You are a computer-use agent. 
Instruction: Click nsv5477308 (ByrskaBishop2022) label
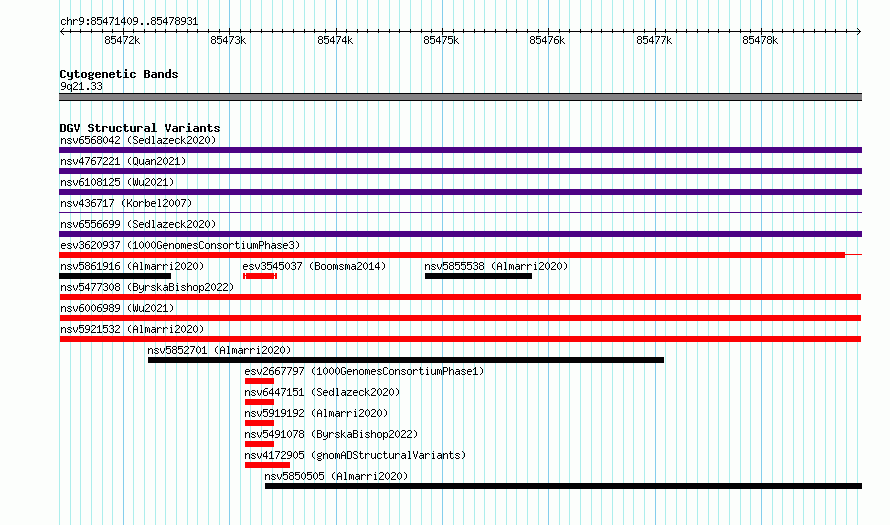point(147,287)
